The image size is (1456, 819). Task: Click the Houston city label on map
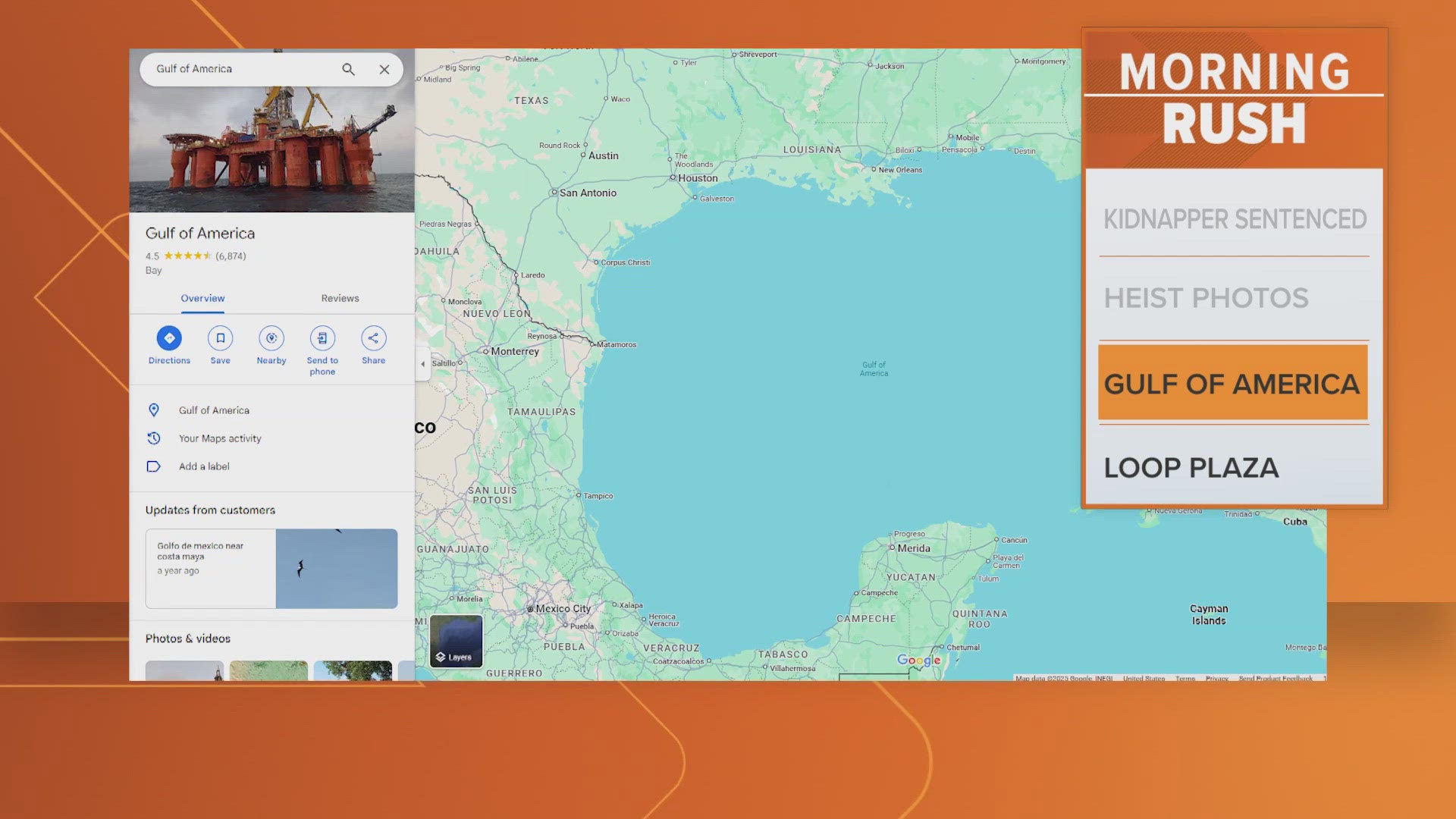[x=697, y=178]
